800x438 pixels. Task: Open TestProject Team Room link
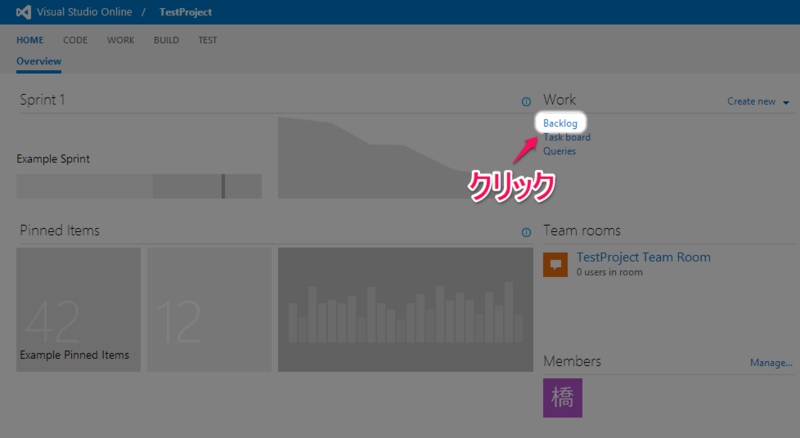pyautogui.click(x=643, y=257)
